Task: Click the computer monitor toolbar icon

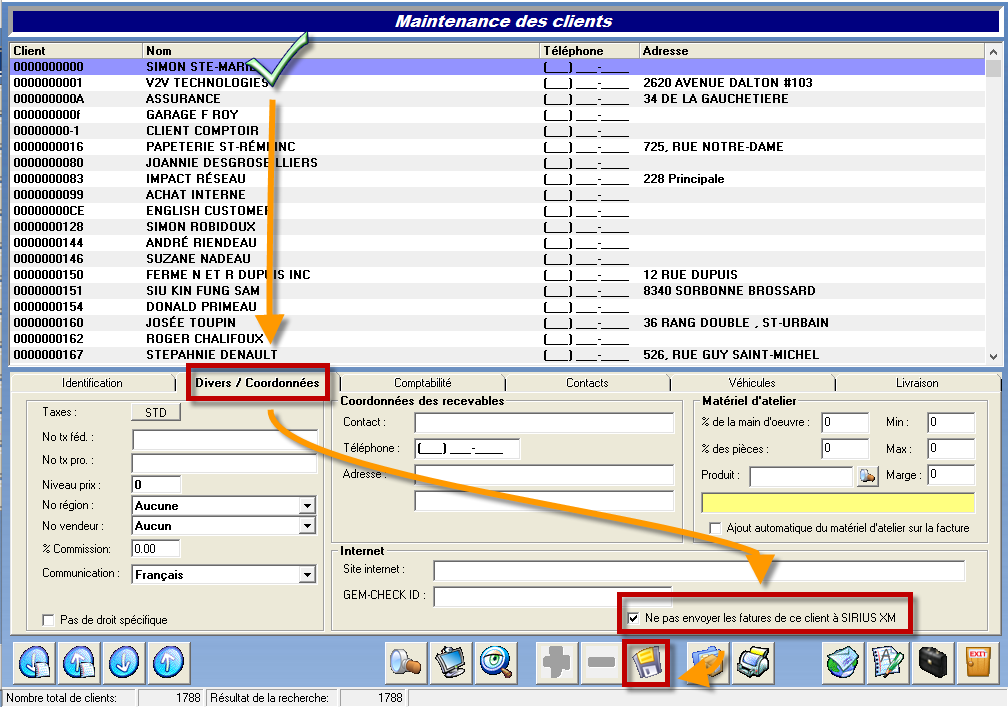Action: pos(451,662)
